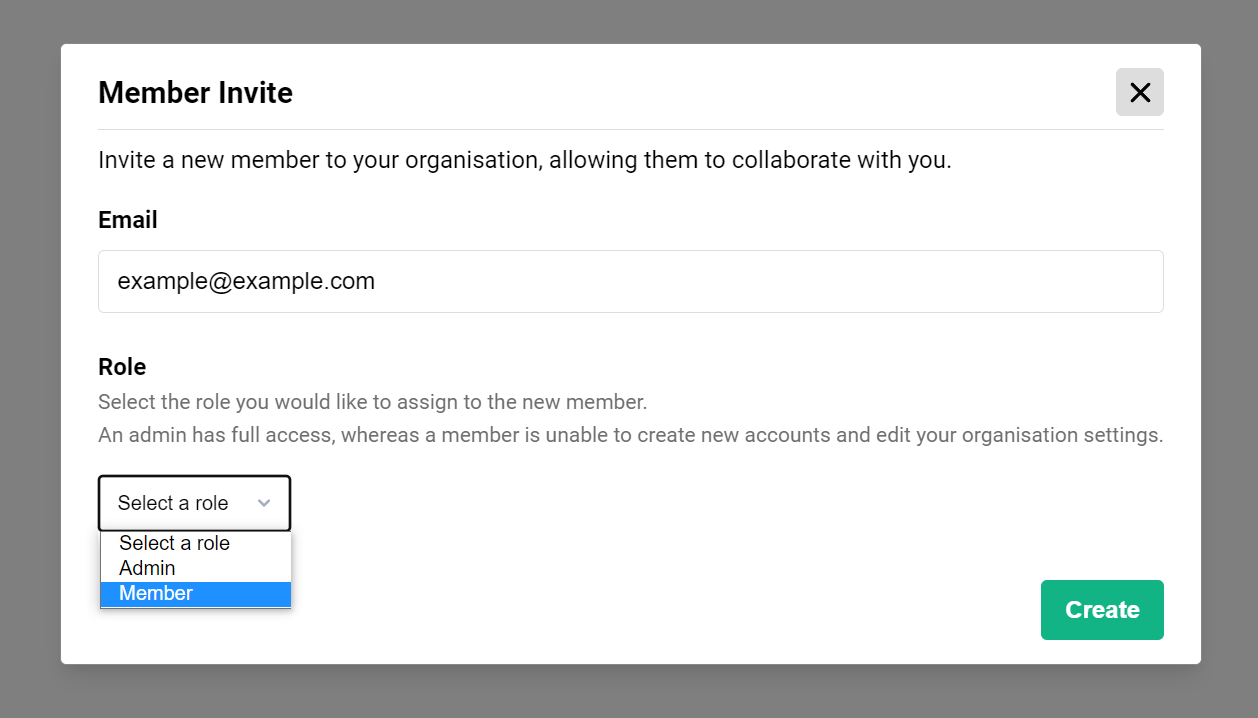Image resolution: width=1258 pixels, height=718 pixels.
Task: Click the 'Select the role you would like' hint
Action: coord(372,402)
